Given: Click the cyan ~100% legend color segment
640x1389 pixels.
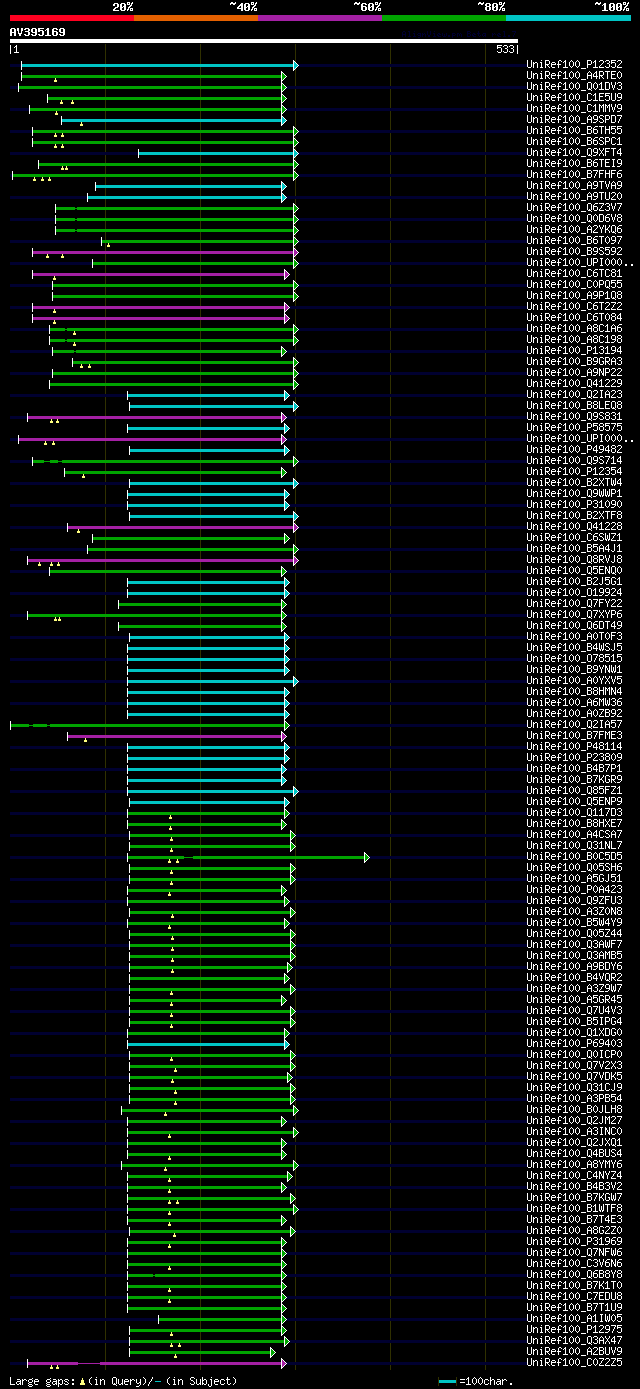Looking at the screenshot, I should click(x=568, y=18).
